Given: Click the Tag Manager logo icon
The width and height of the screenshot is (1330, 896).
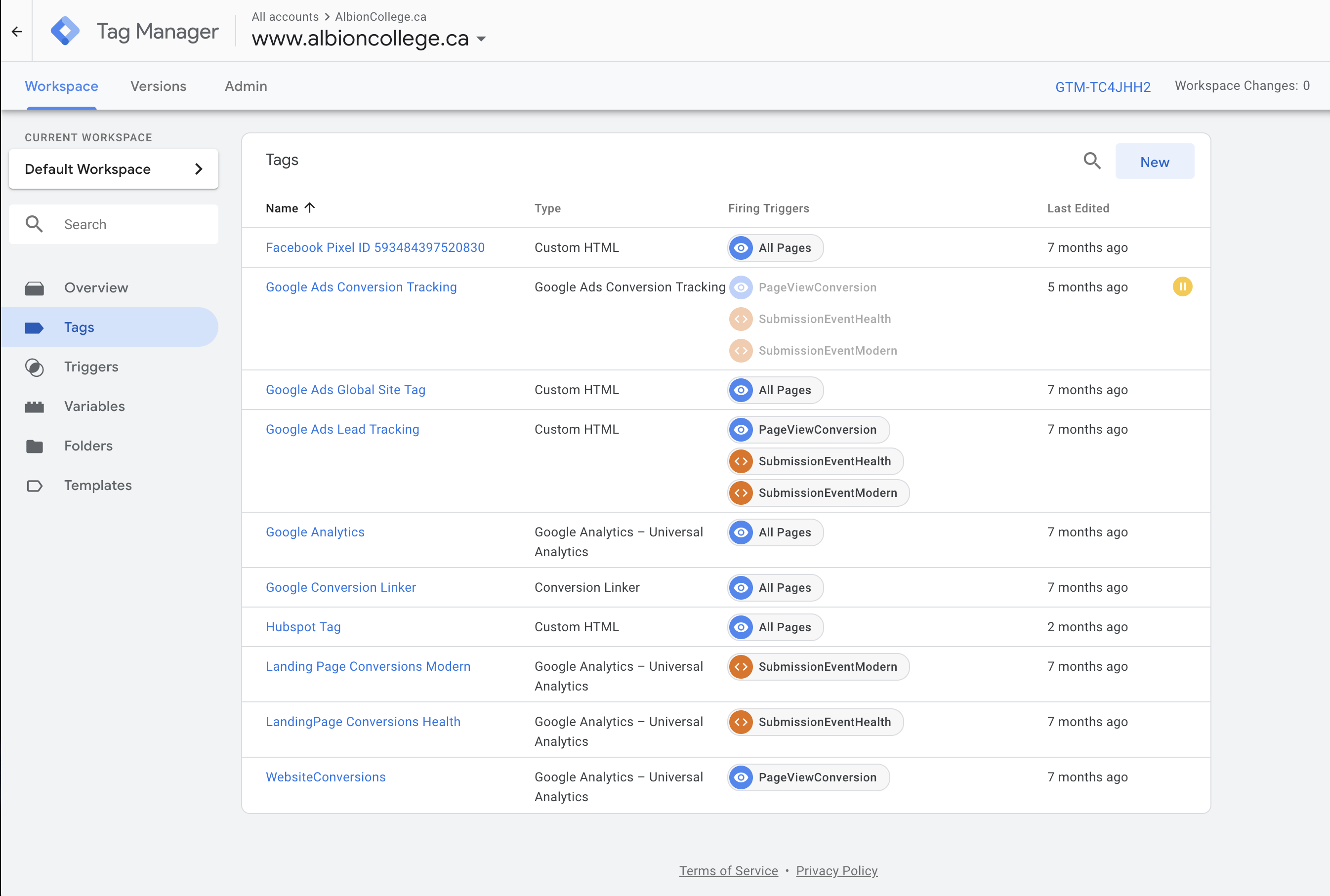Looking at the screenshot, I should coord(65,31).
